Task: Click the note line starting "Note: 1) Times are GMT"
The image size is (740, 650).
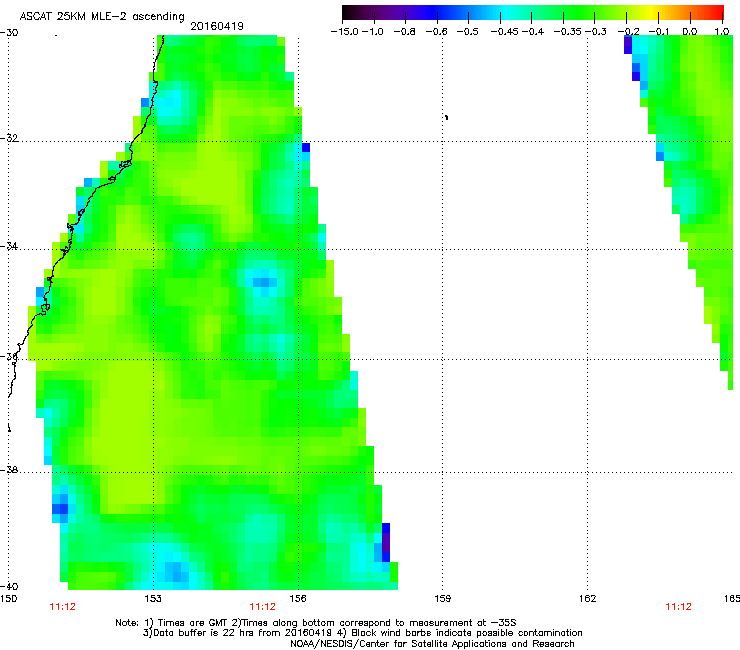Action: point(316,623)
